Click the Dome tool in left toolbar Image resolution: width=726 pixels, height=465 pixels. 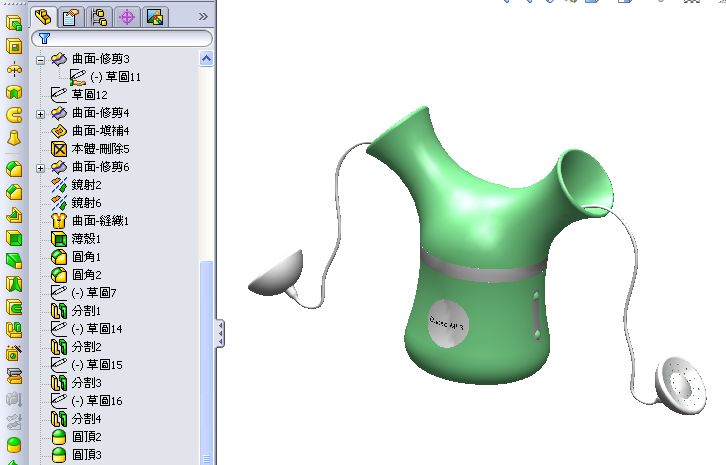tap(14, 445)
